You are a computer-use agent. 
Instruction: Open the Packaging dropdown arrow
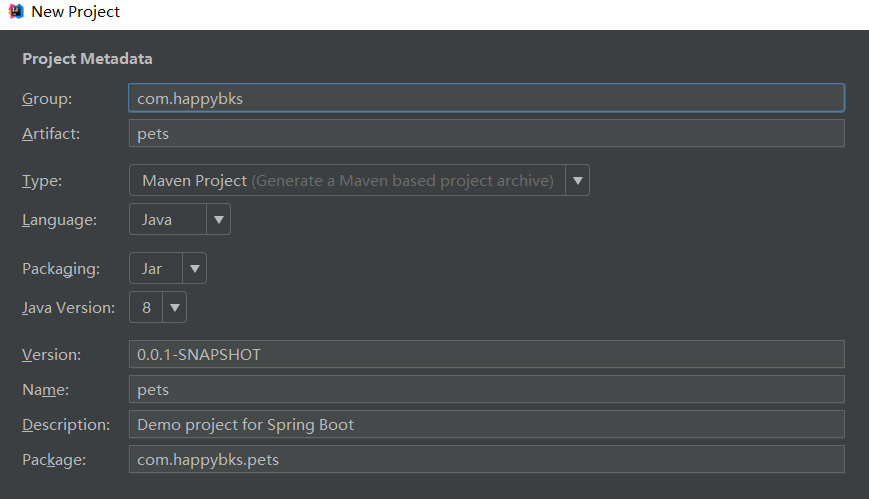(x=194, y=268)
